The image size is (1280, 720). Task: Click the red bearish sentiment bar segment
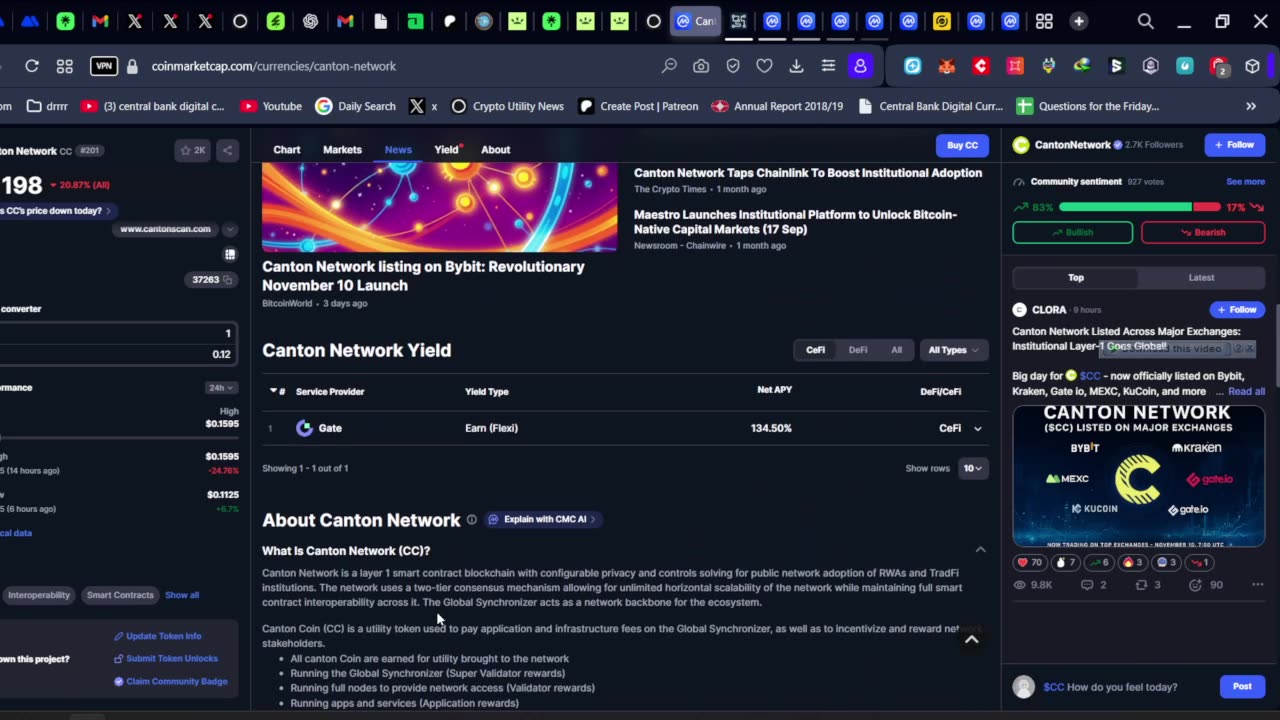[x=1206, y=207]
